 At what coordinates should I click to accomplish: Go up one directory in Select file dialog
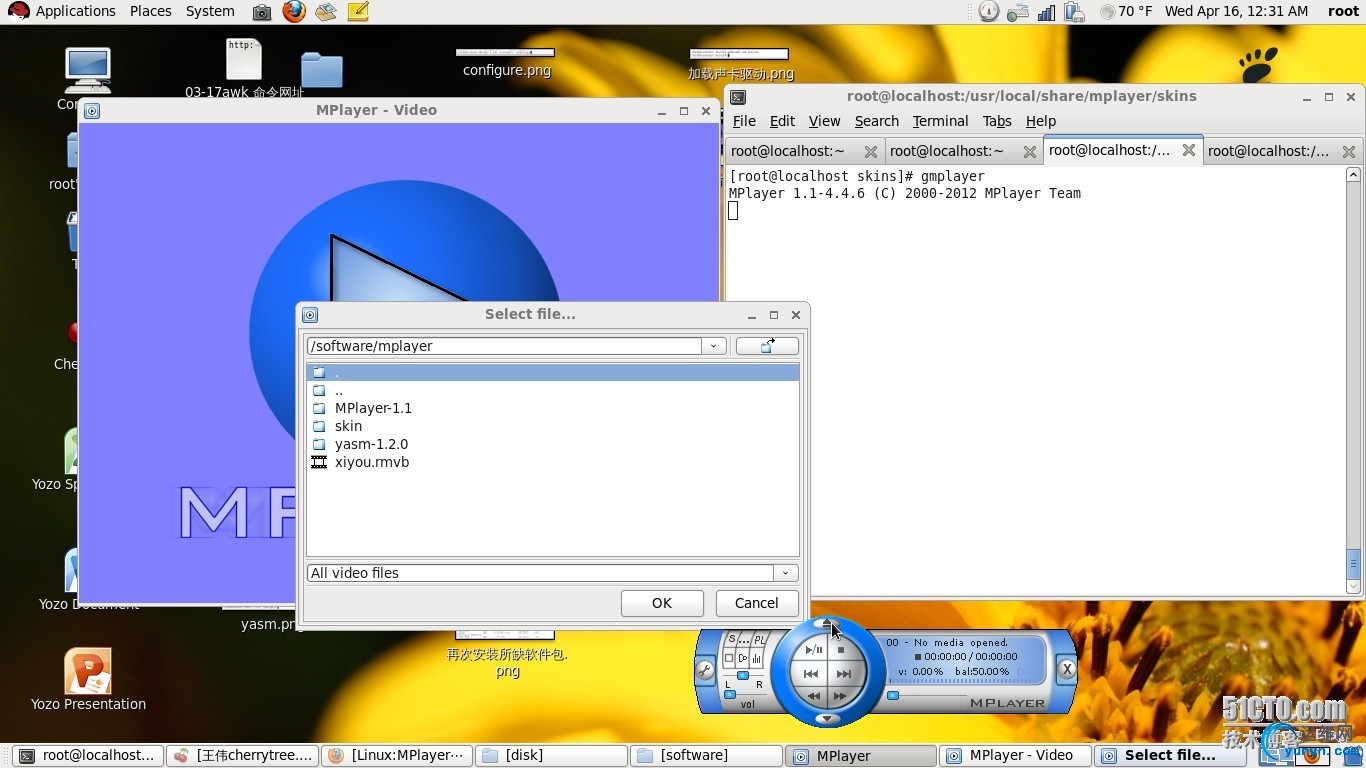point(767,346)
